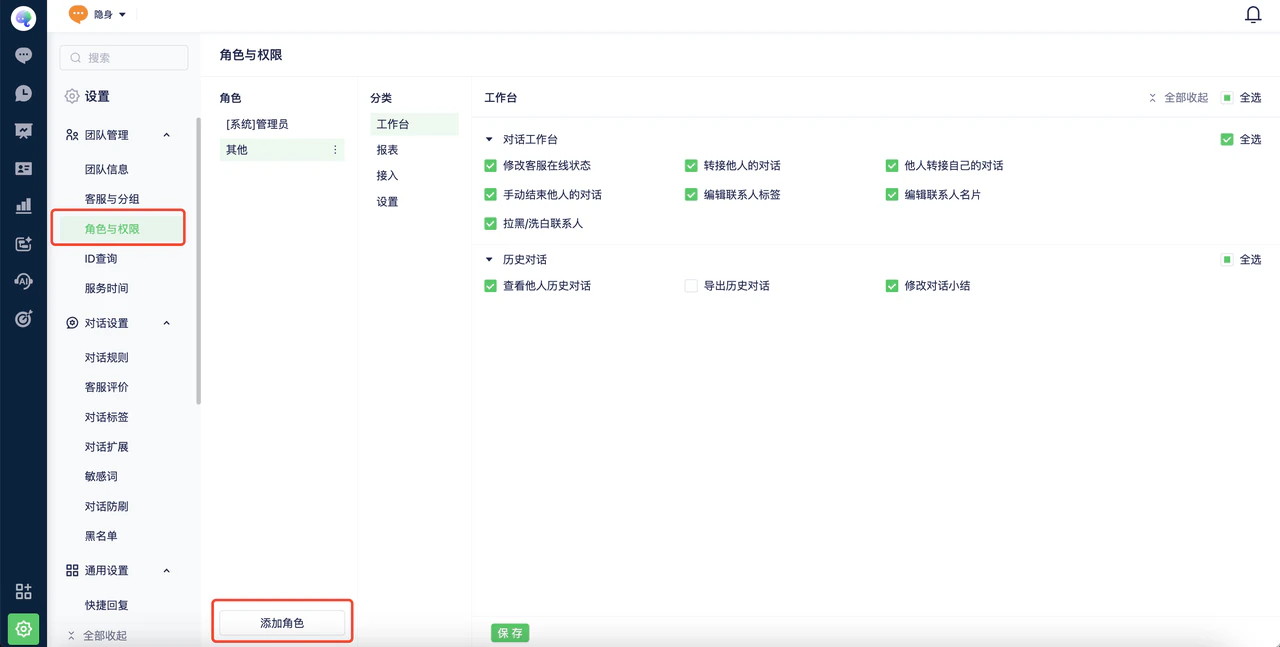The width and height of the screenshot is (1280, 647).
Task: Open 角色与权限 settings page
Action: point(112,229)
